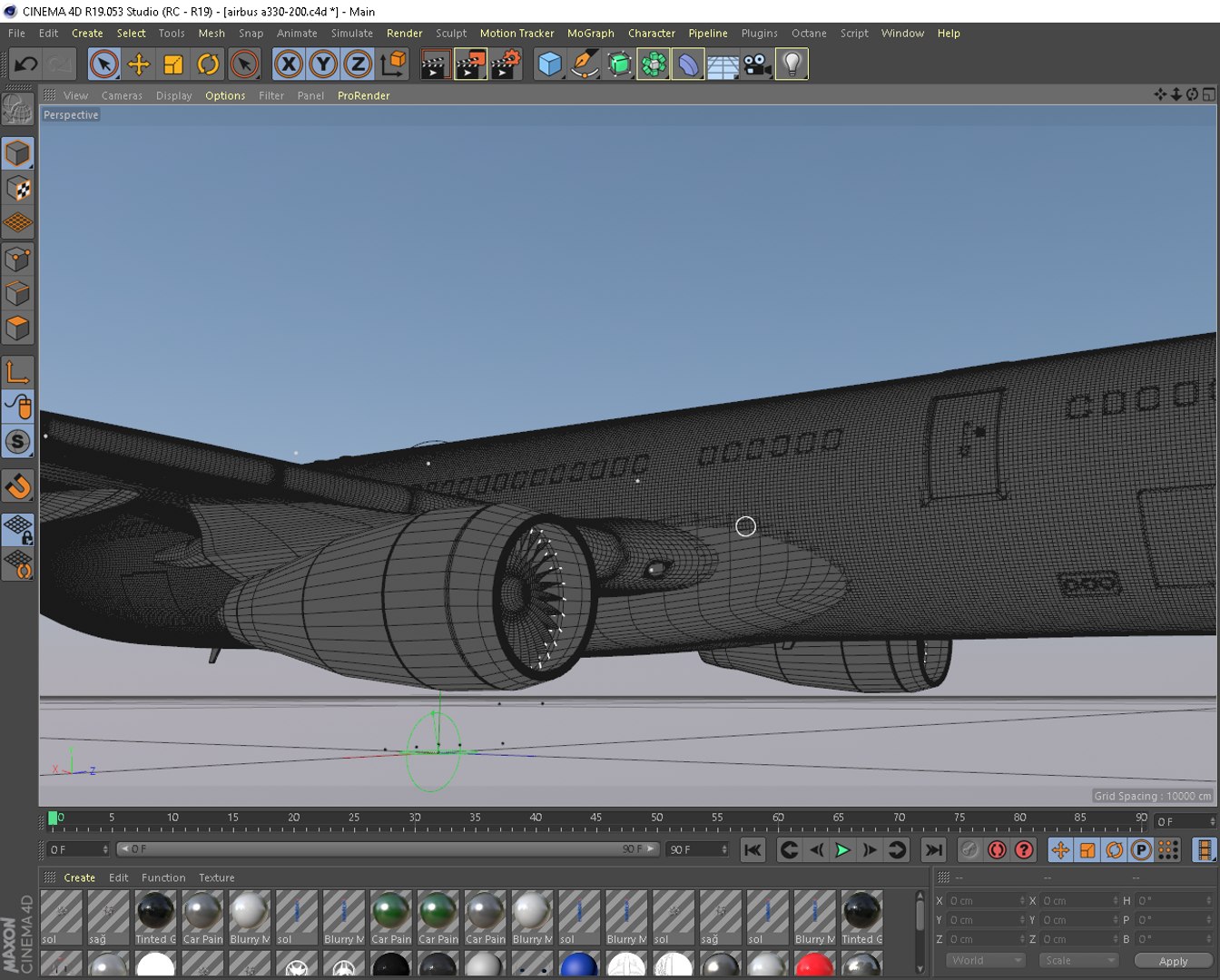Open the Spline Pen tool
This screenshot has width=1220, height=980.
pos(585,64)
